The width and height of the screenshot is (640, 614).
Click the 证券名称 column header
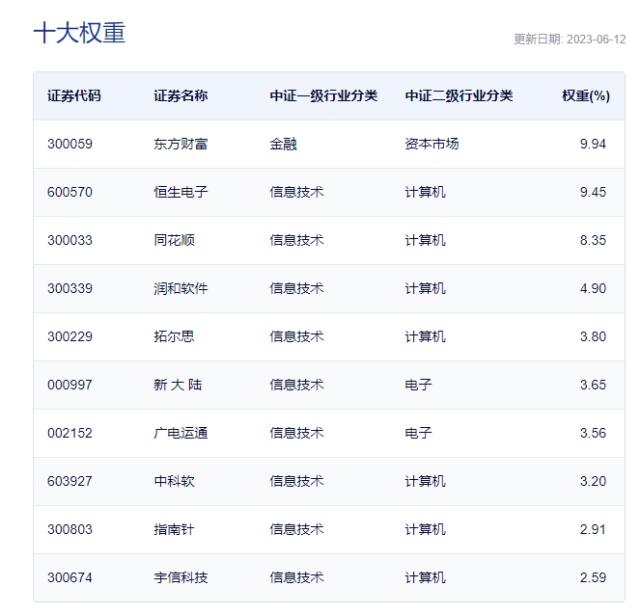click(181, 96)
